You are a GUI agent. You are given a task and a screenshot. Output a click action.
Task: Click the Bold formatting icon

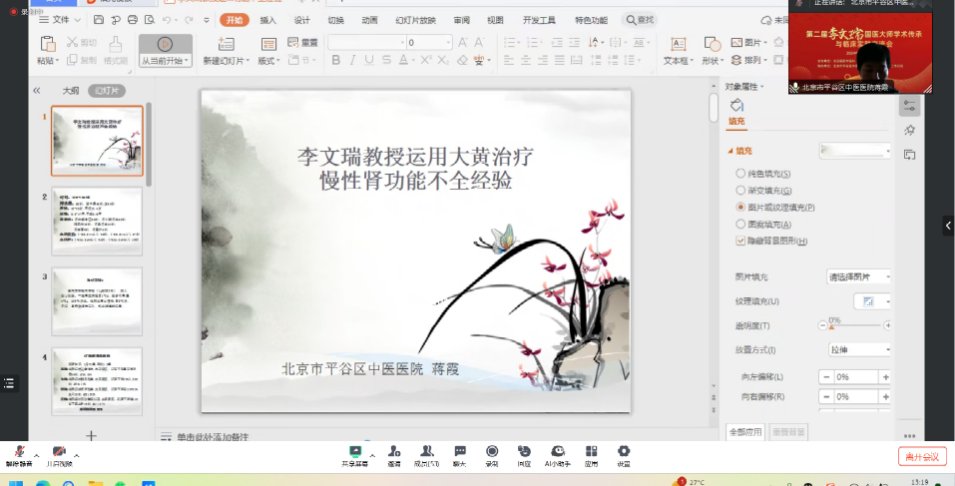point(336,60)
